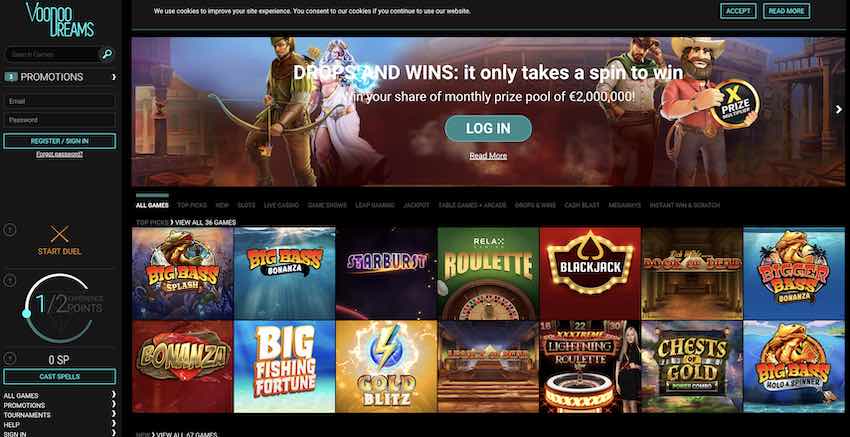Focus the Email input field
Viewport: 850px width, 437px height.
(x=60, y=101)
